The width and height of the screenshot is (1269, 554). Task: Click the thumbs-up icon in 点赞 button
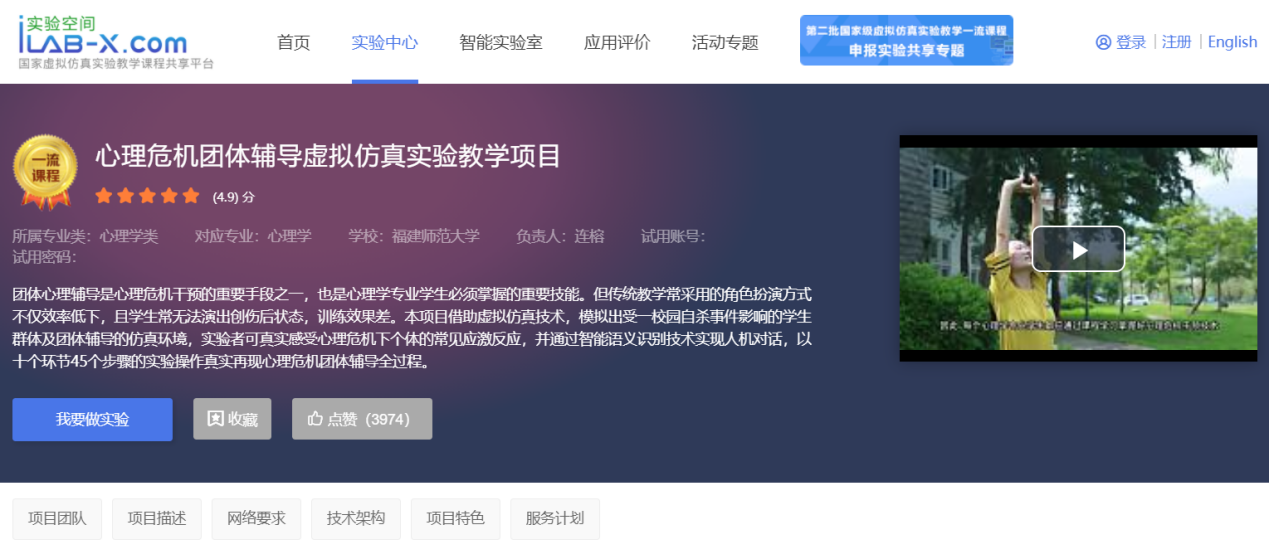pos(315,419)
